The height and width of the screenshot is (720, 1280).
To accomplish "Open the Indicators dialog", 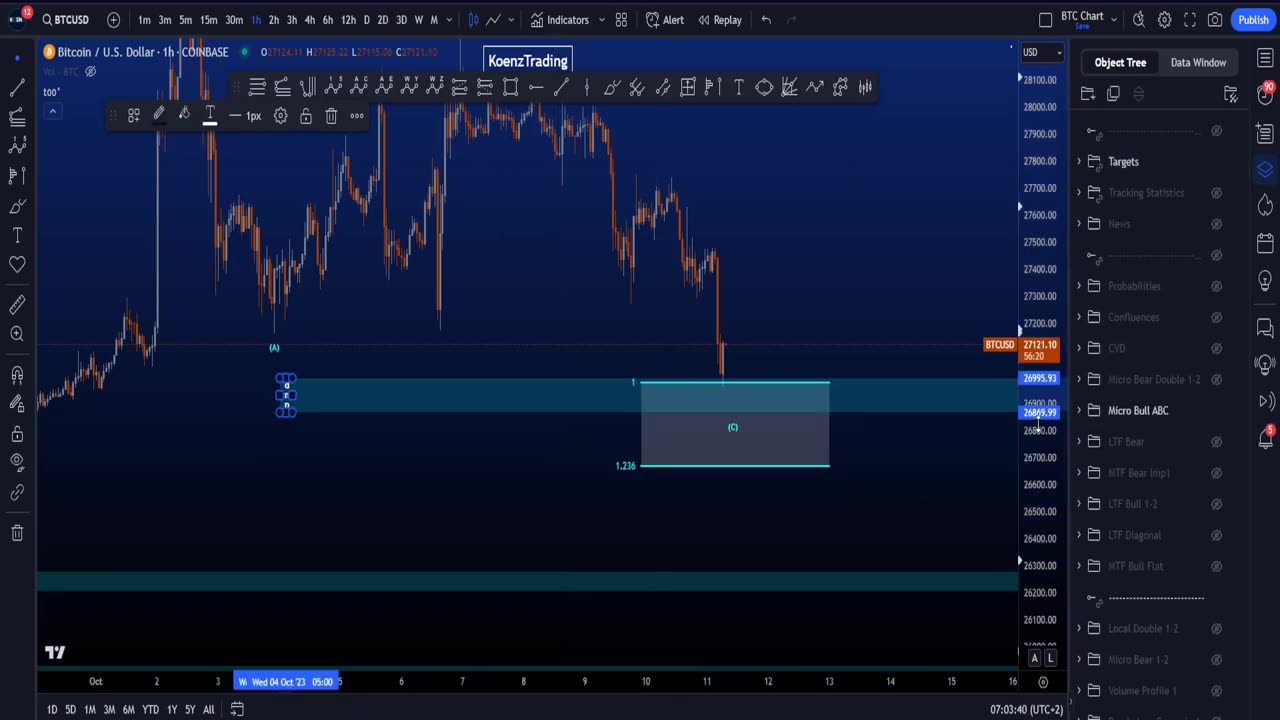I will pos(559,20).
